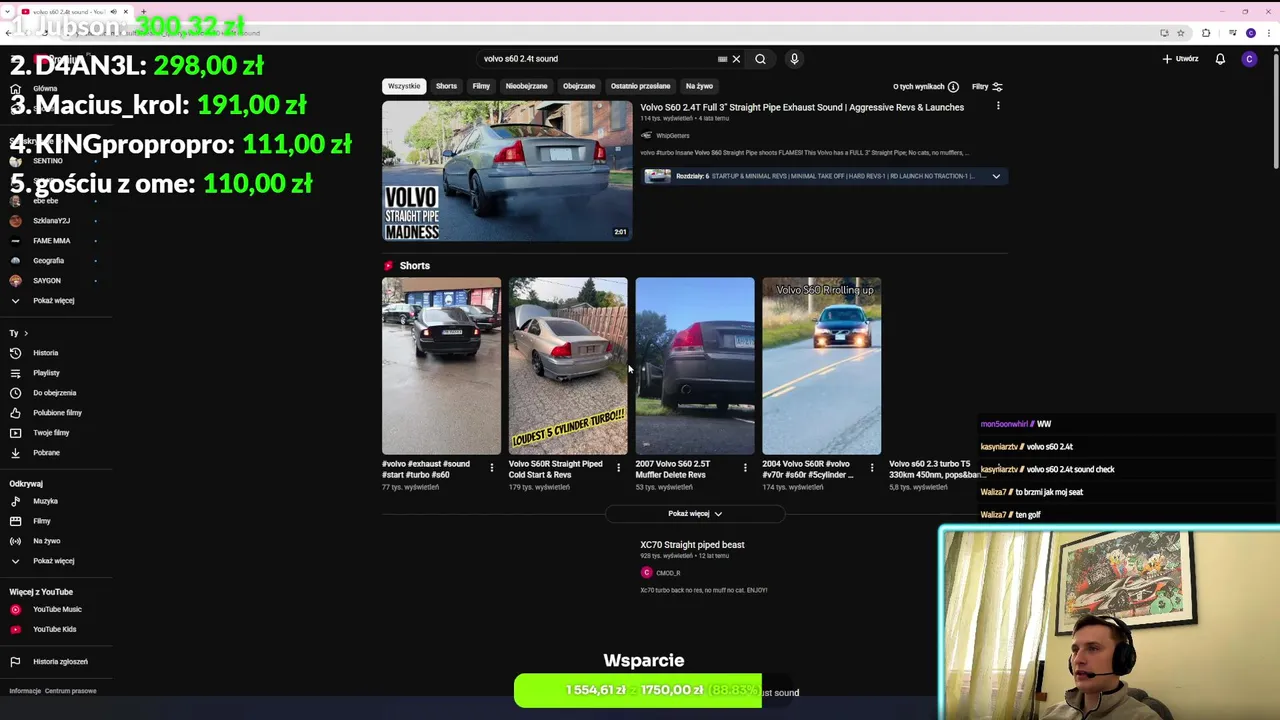Open the Volvo S60 2.4T straight pipe video title
Image resolution: width=1280 pixels, height=720 pixels.
[802, 107]
